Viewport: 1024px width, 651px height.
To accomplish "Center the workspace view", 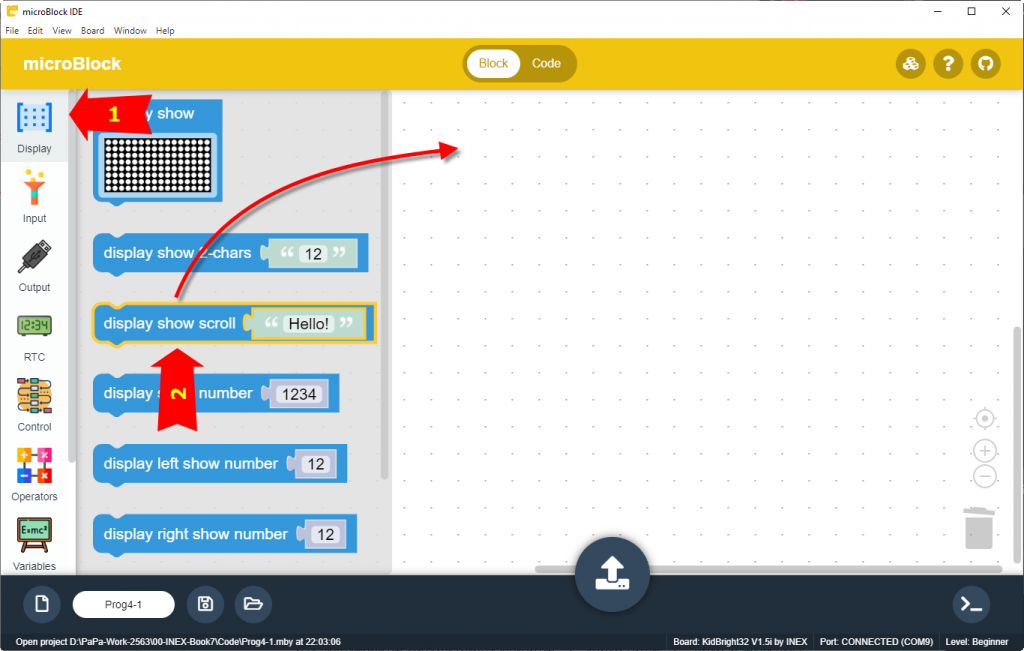I will [985, 419].
